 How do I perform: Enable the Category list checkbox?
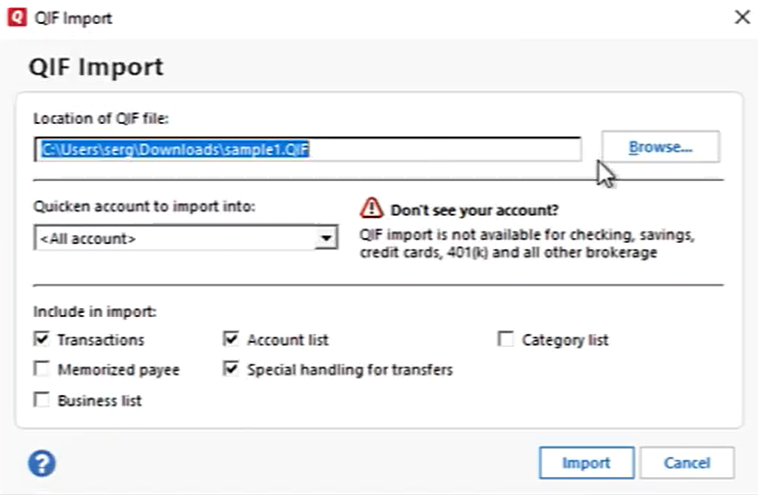506,339
